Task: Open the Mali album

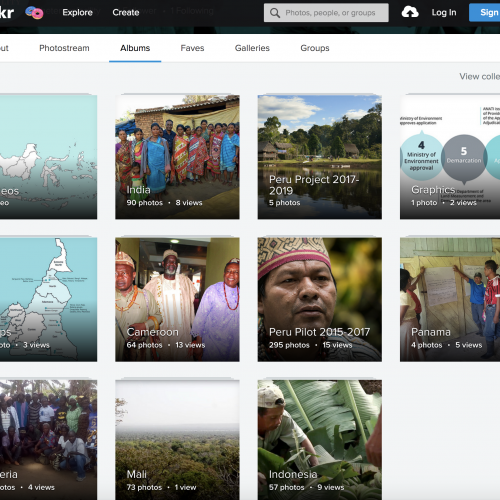Action: point(177,440)
